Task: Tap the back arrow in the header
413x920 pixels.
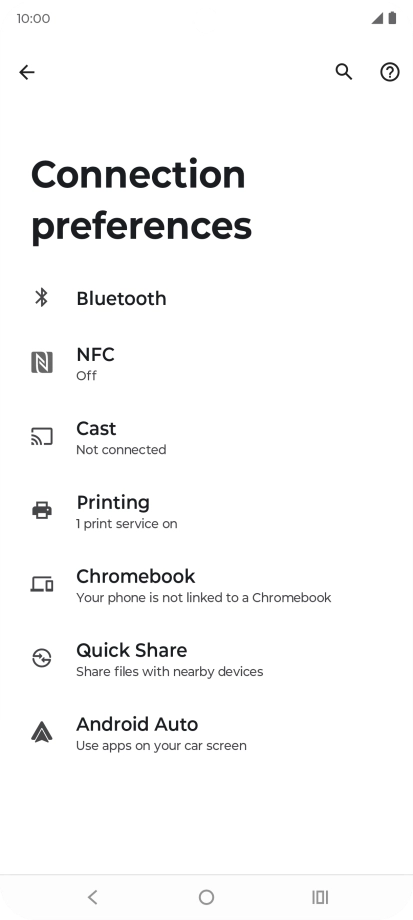Action: click(x=27, y=72)
